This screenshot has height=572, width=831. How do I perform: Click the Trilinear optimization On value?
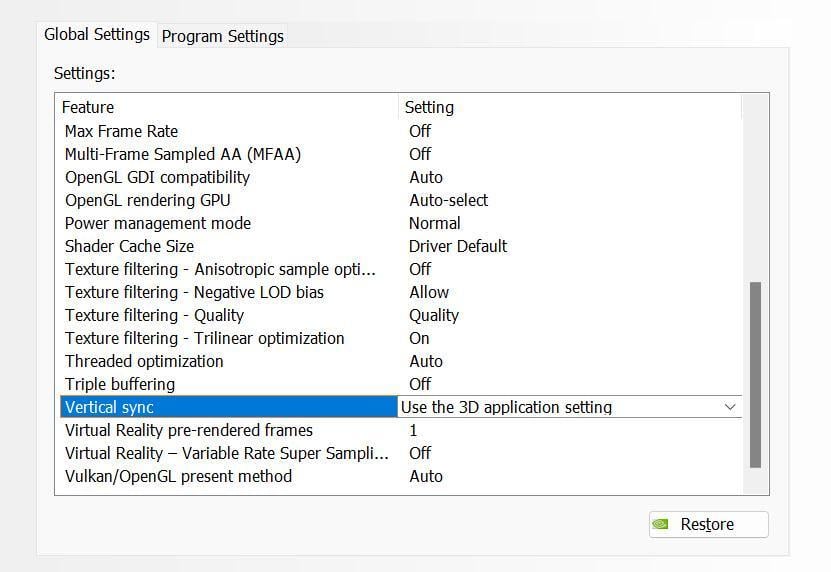click(x=419, y=338)
